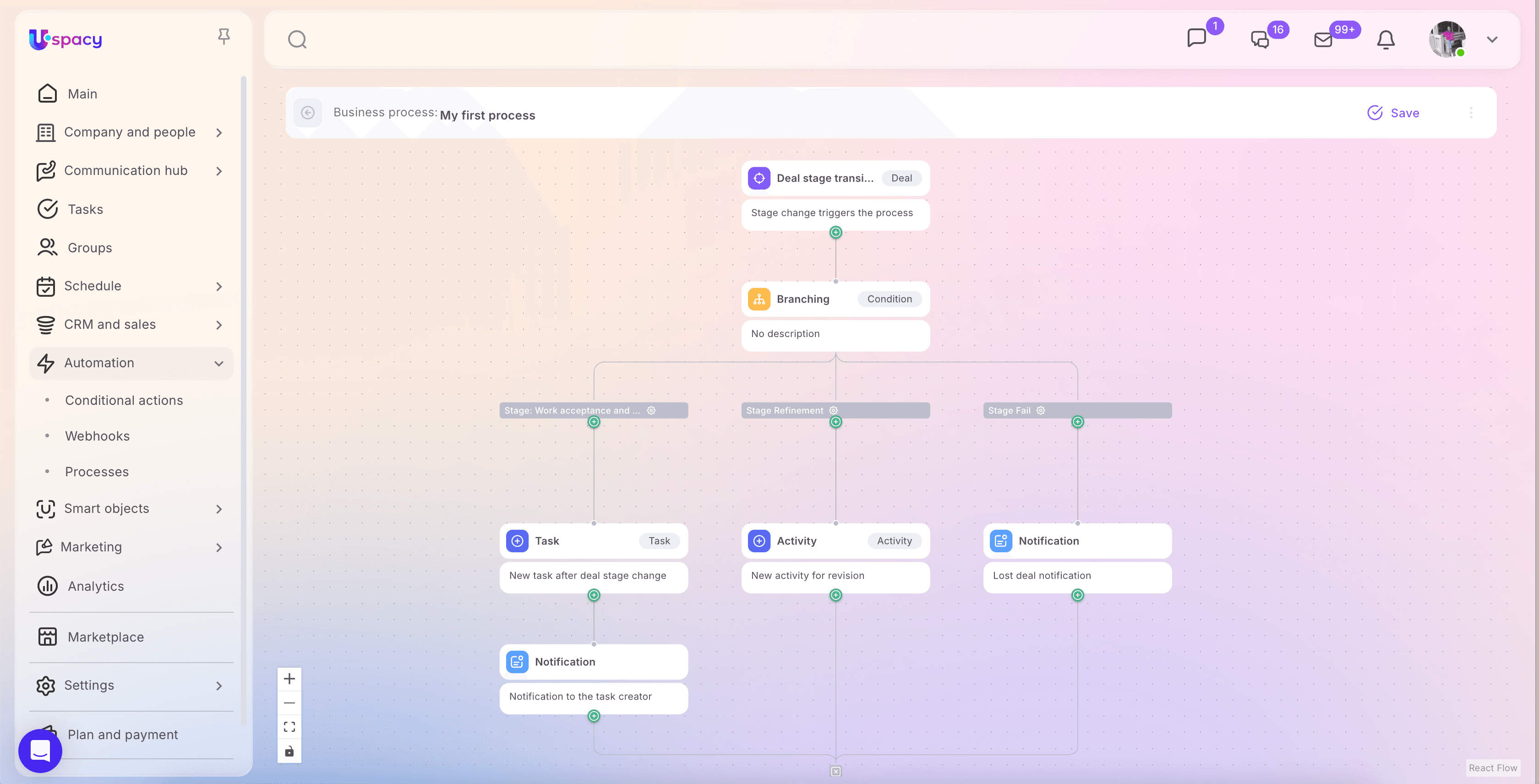This screenshot has width=1539, height=784.
Task: Expand the CRM and sales submenu
Action: click(218, 325)
